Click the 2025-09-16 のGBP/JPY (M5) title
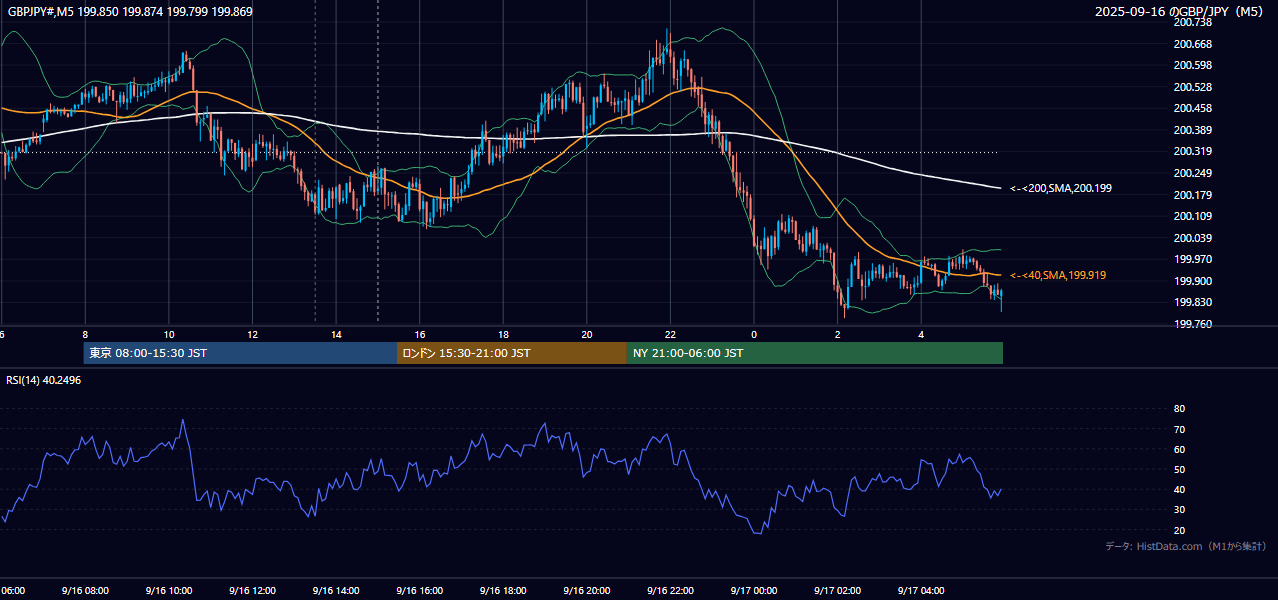This screenshot has height=600, width=1278. [x=1180, y=12]
